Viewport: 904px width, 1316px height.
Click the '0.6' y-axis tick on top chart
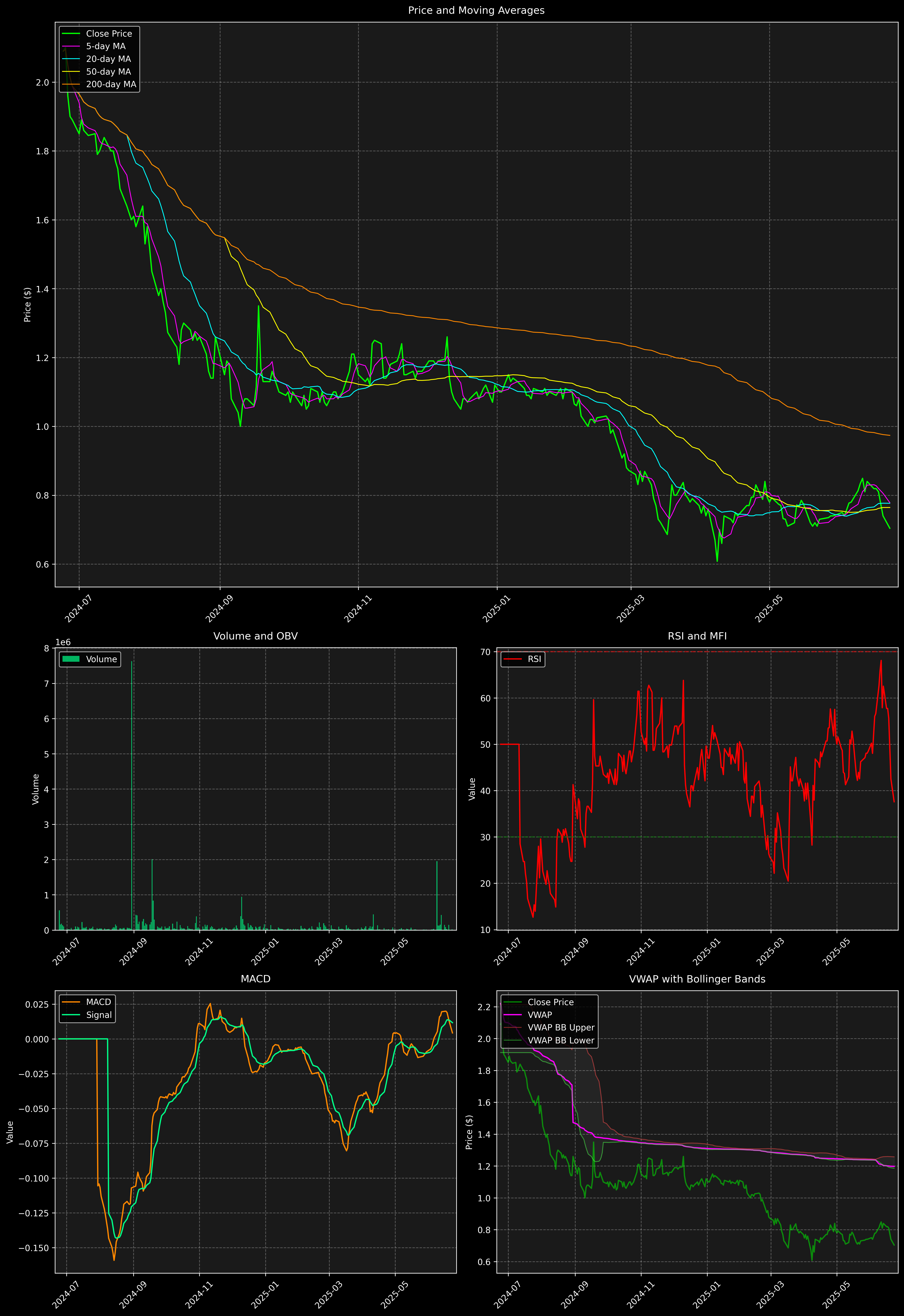click(x=42, y=565)
